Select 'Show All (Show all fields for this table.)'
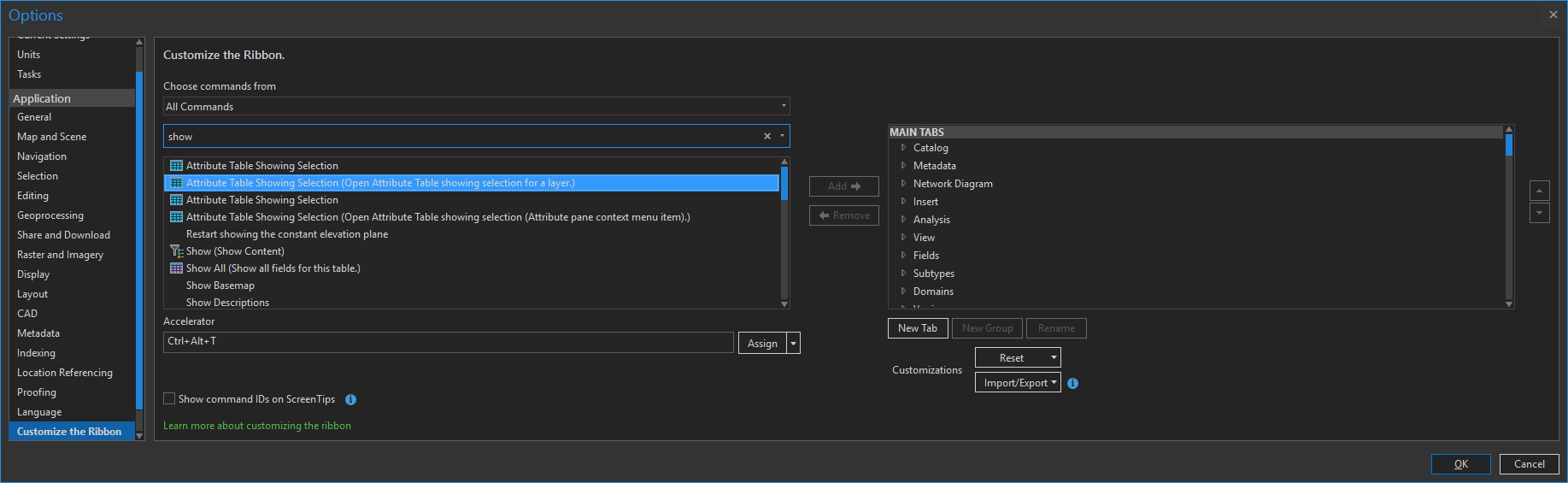The image size is (1568, 483). coord(472,268)
